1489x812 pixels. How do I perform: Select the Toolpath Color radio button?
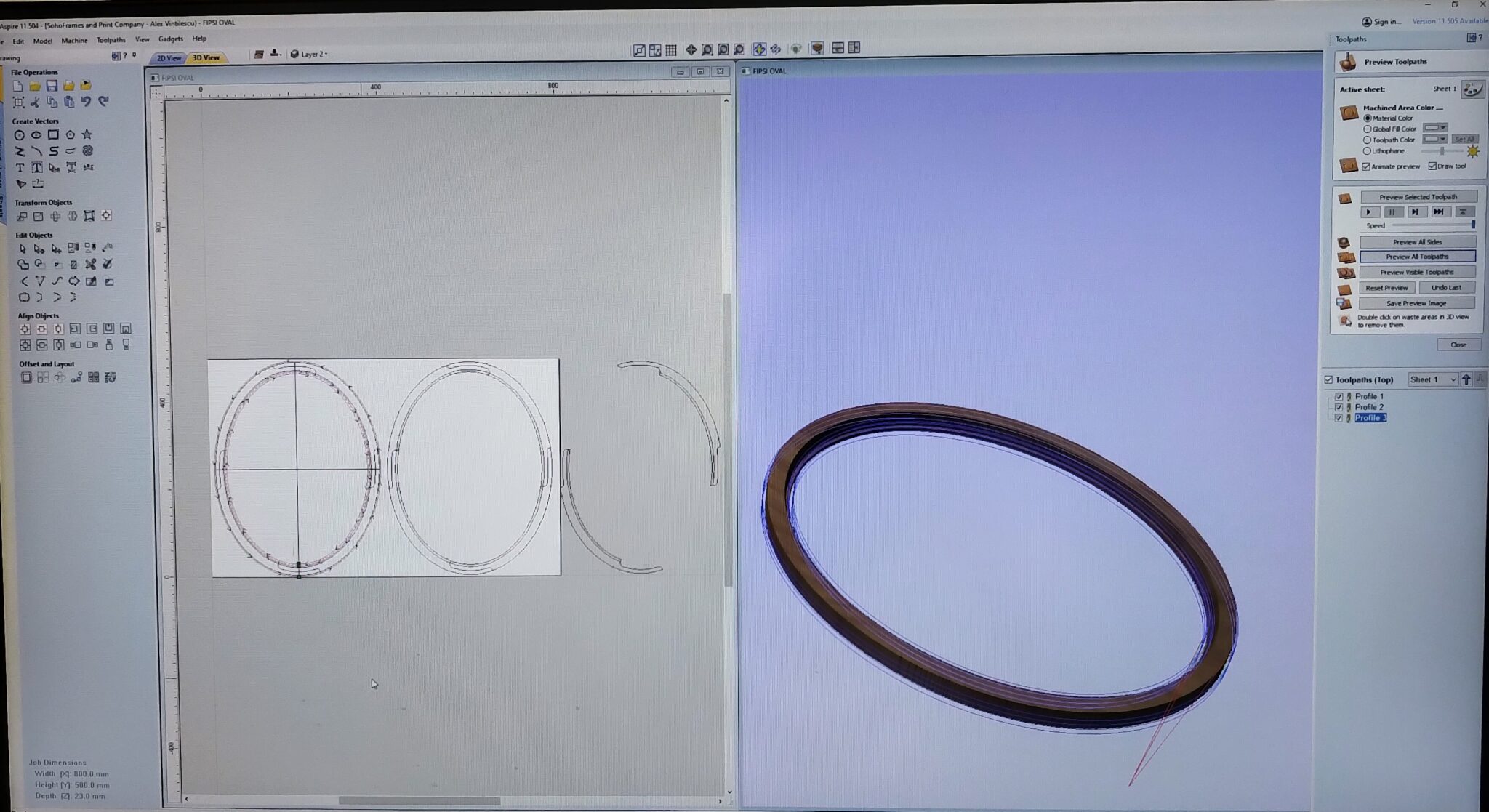point(1368,140)
